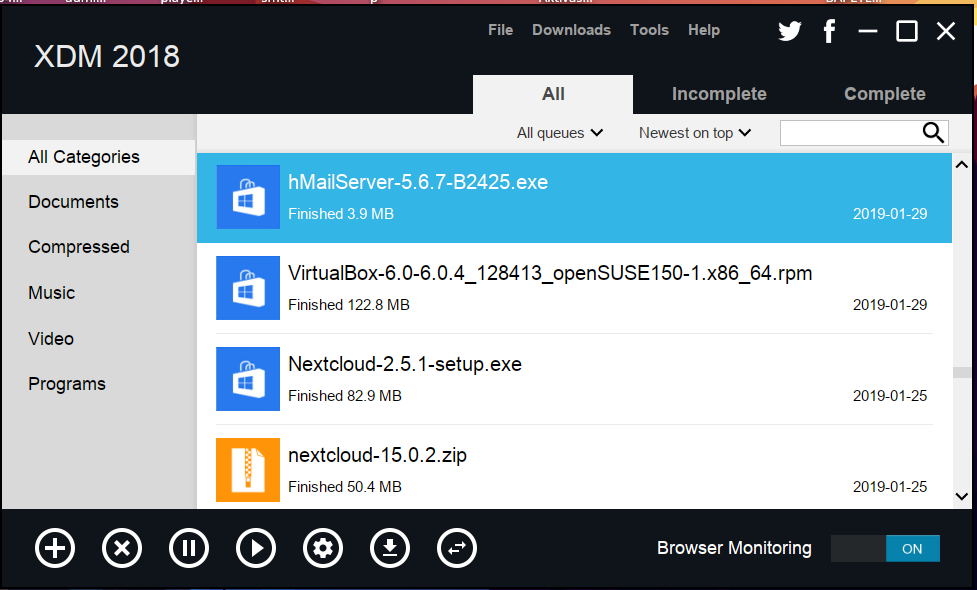Screen dimensions: 977x590
Task: Select Nextcloud-2.5.1-setup.exe file name
Action: click(405, 364)
